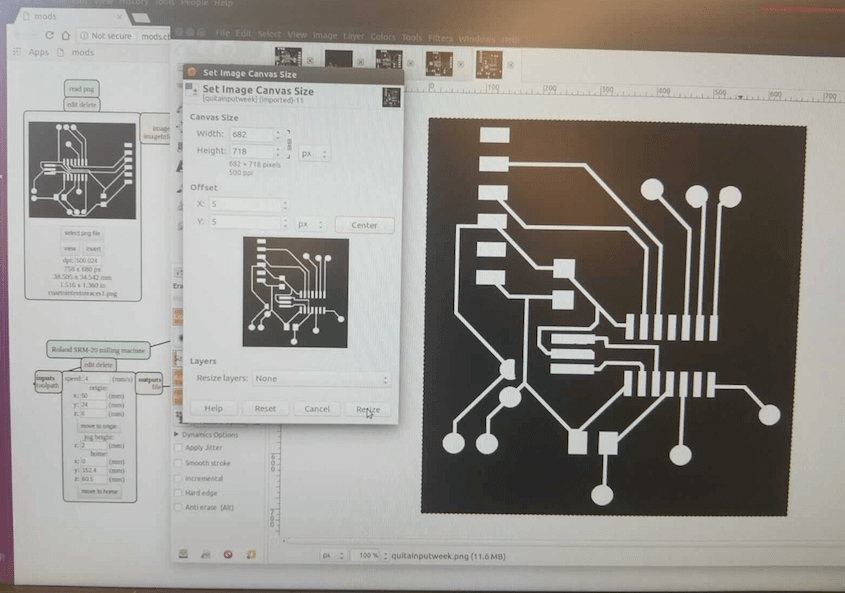845x593 pixels.
Task: Enable the Incremental checkbox
Action: [178, 478]
